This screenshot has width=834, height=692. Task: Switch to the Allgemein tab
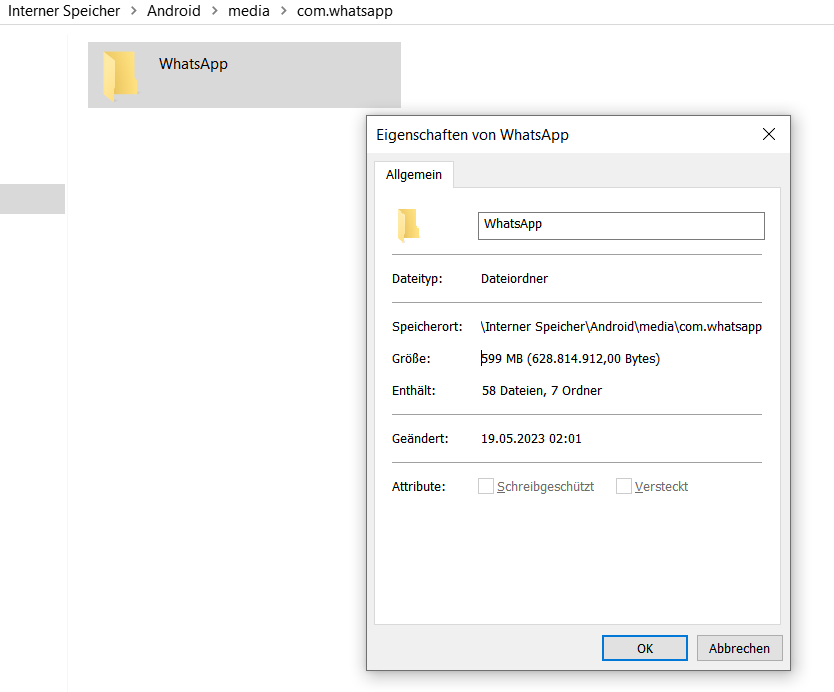point(414,175)
